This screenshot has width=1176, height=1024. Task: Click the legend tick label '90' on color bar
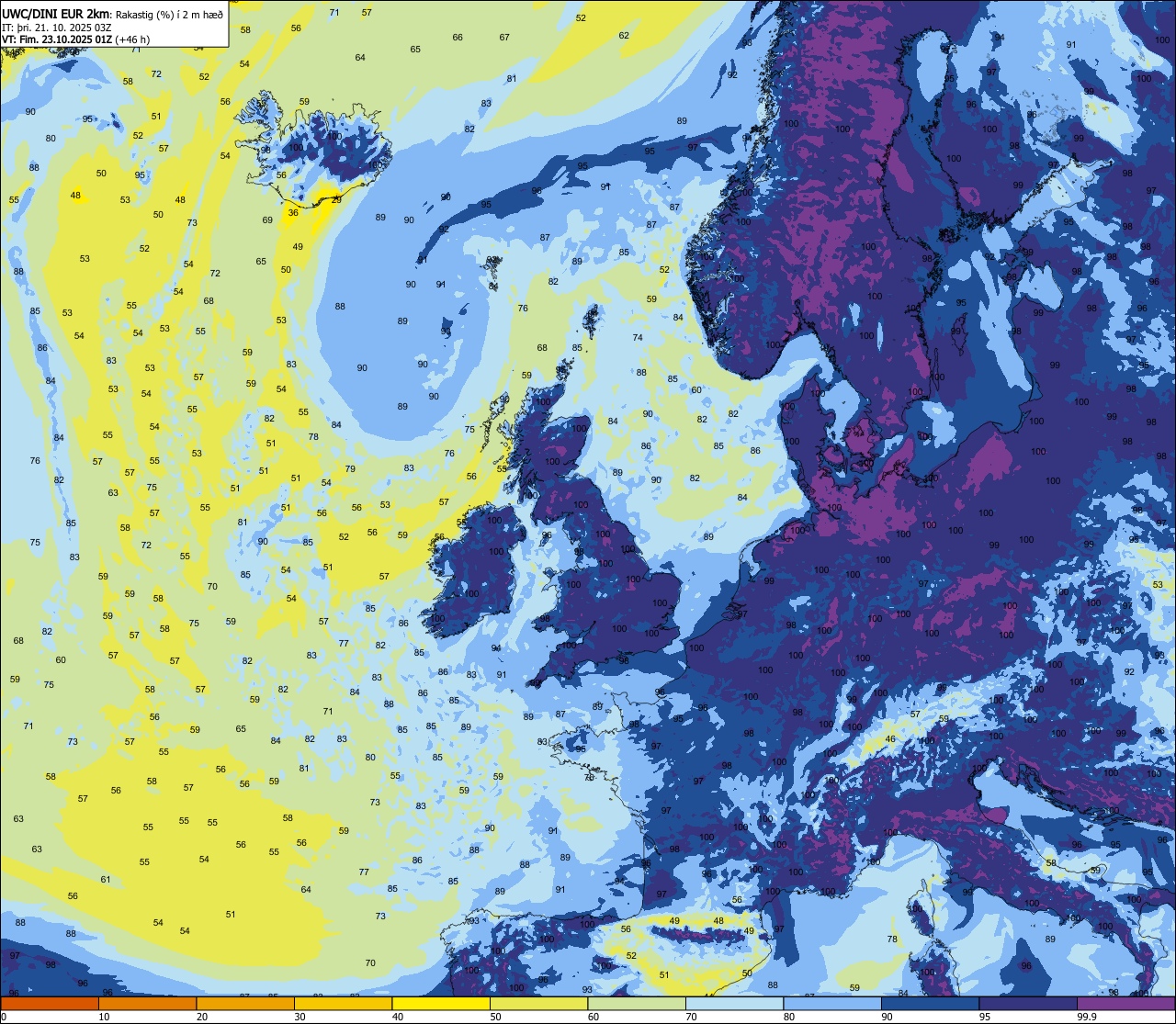(x=887, y=1017)
